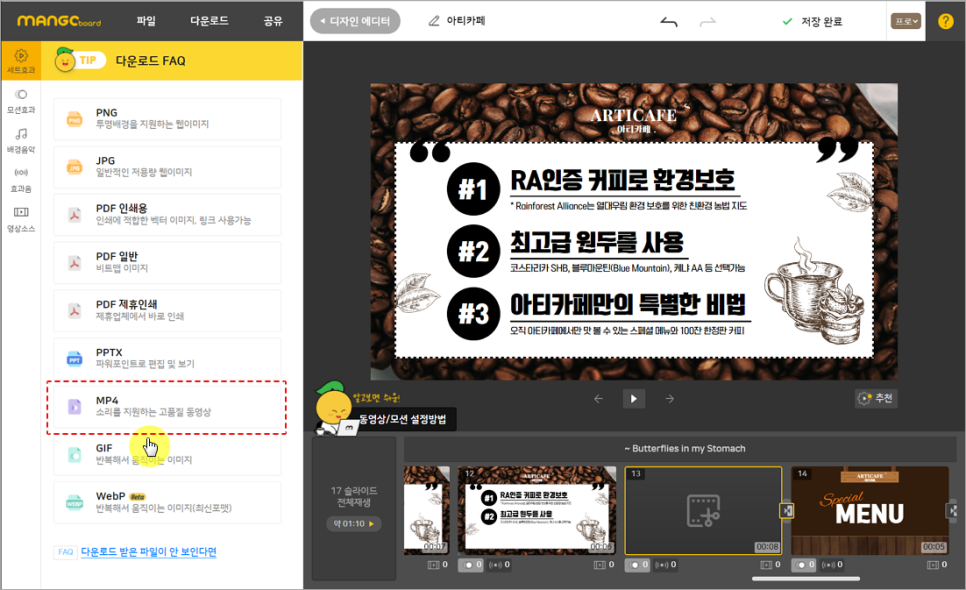Click the PPTX file icon
The image size is (966, 590).
pos(75,358)
